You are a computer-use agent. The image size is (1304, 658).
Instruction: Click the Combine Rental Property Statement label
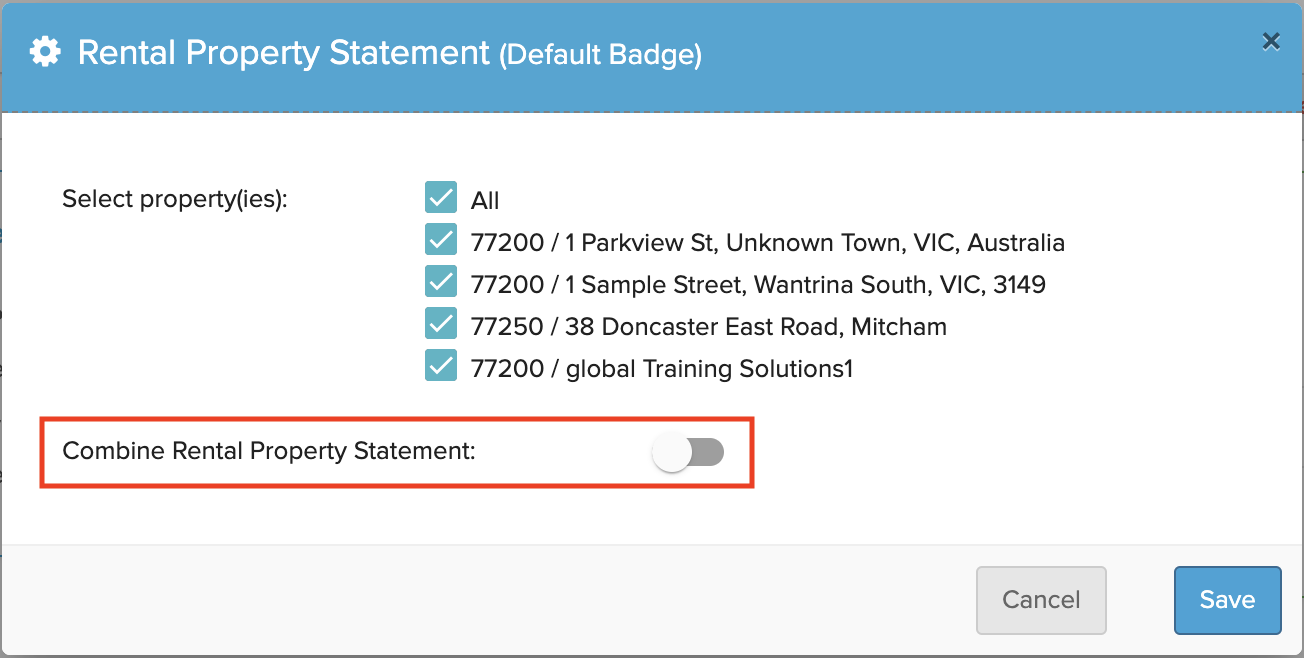269,451
